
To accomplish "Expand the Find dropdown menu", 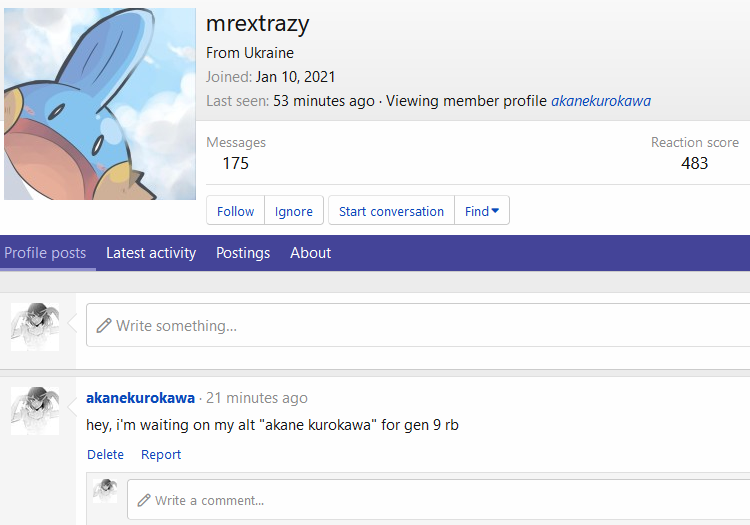I will coord(487,211).
